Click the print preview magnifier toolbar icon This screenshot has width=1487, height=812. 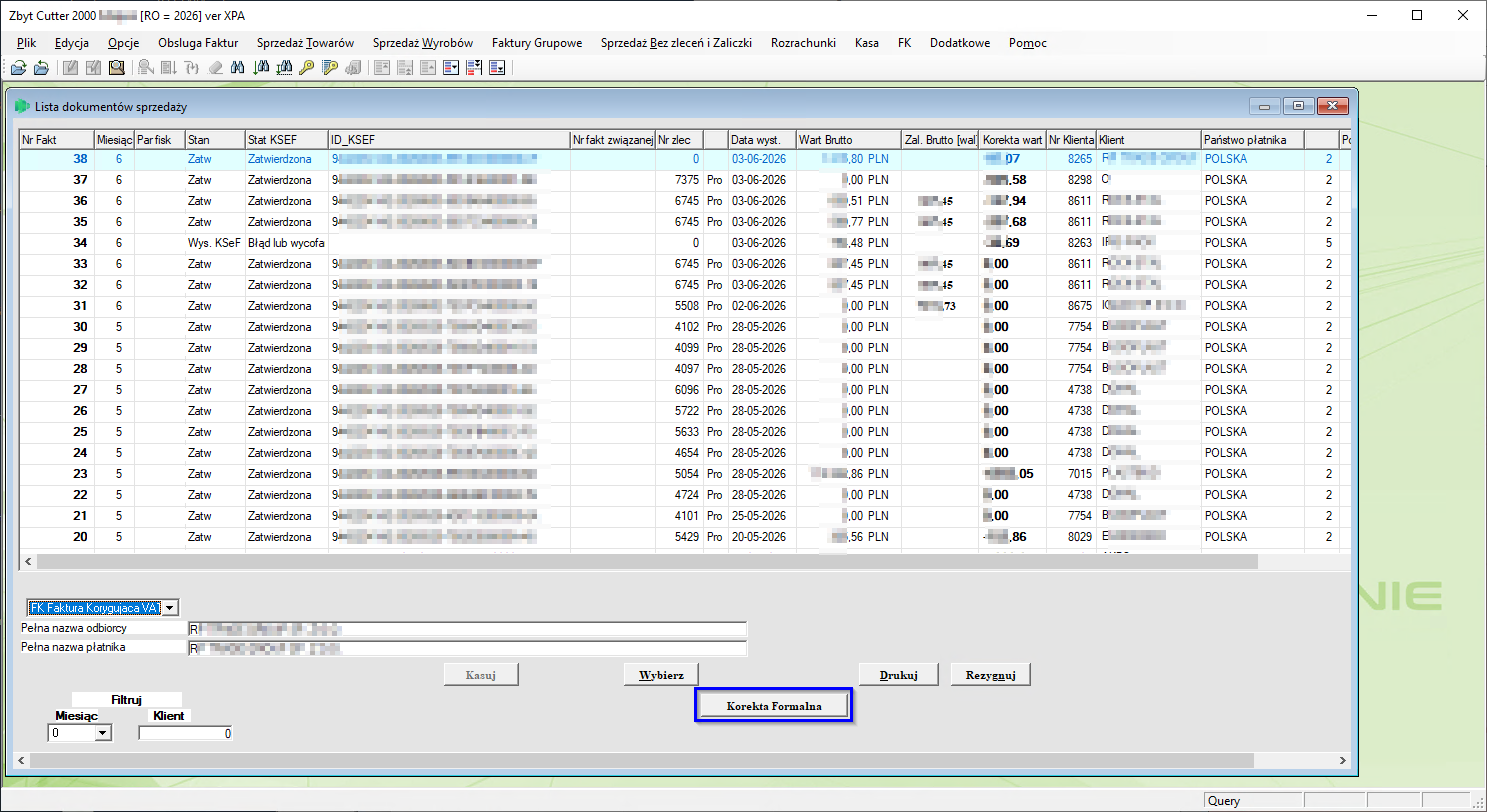(117, 68)
